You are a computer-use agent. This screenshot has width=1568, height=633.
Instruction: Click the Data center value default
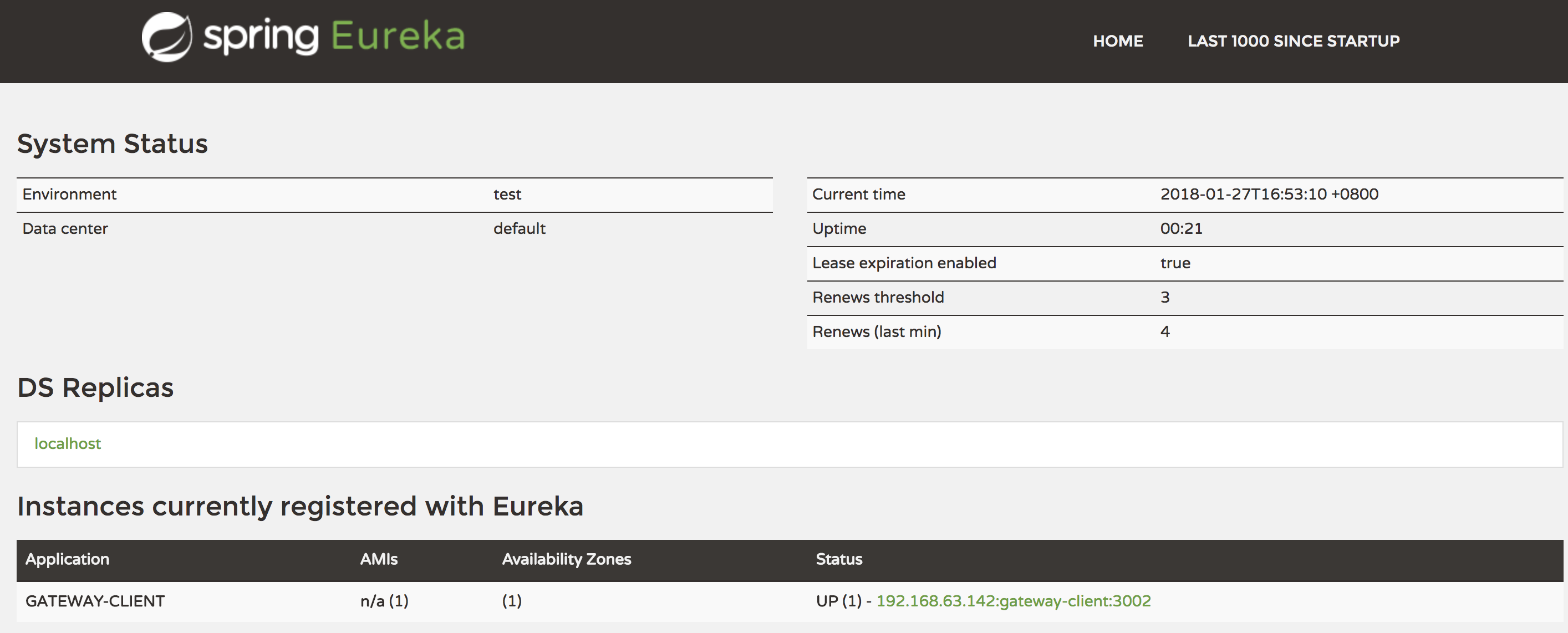(518, 229)
